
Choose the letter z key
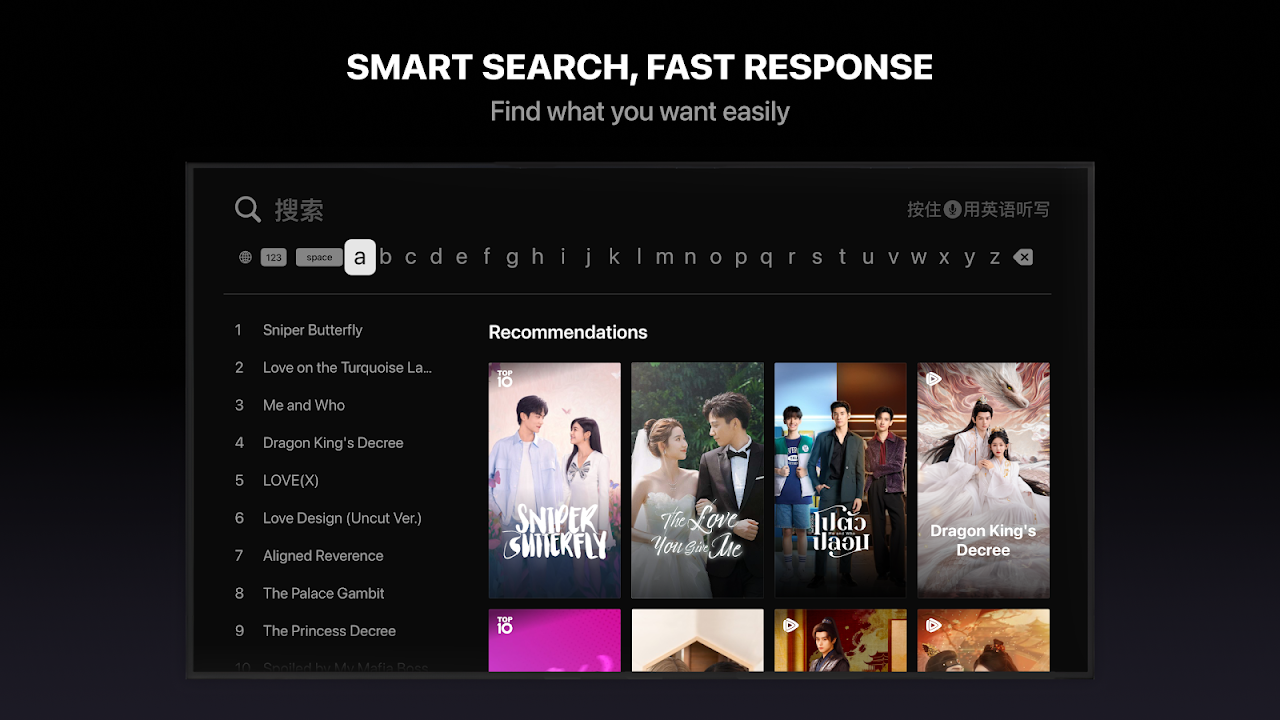click(x=995, y=257)
